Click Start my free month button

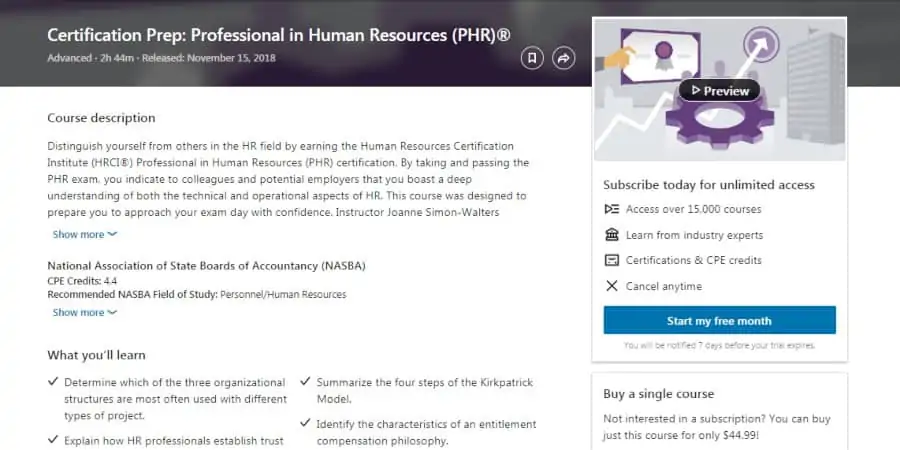pyautogui.click(x=719, y=320)
